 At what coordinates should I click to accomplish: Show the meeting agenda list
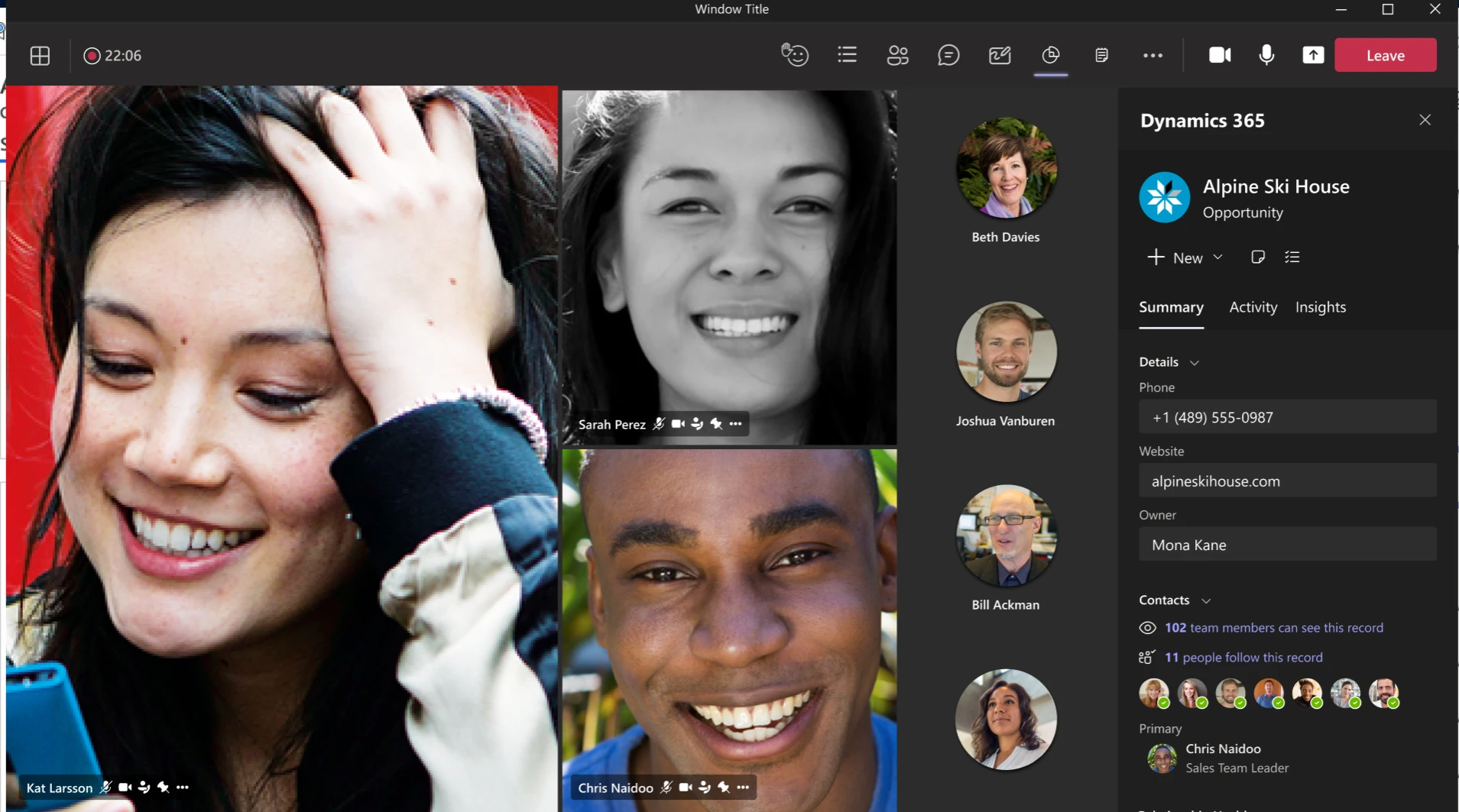(x=848, y=55)
